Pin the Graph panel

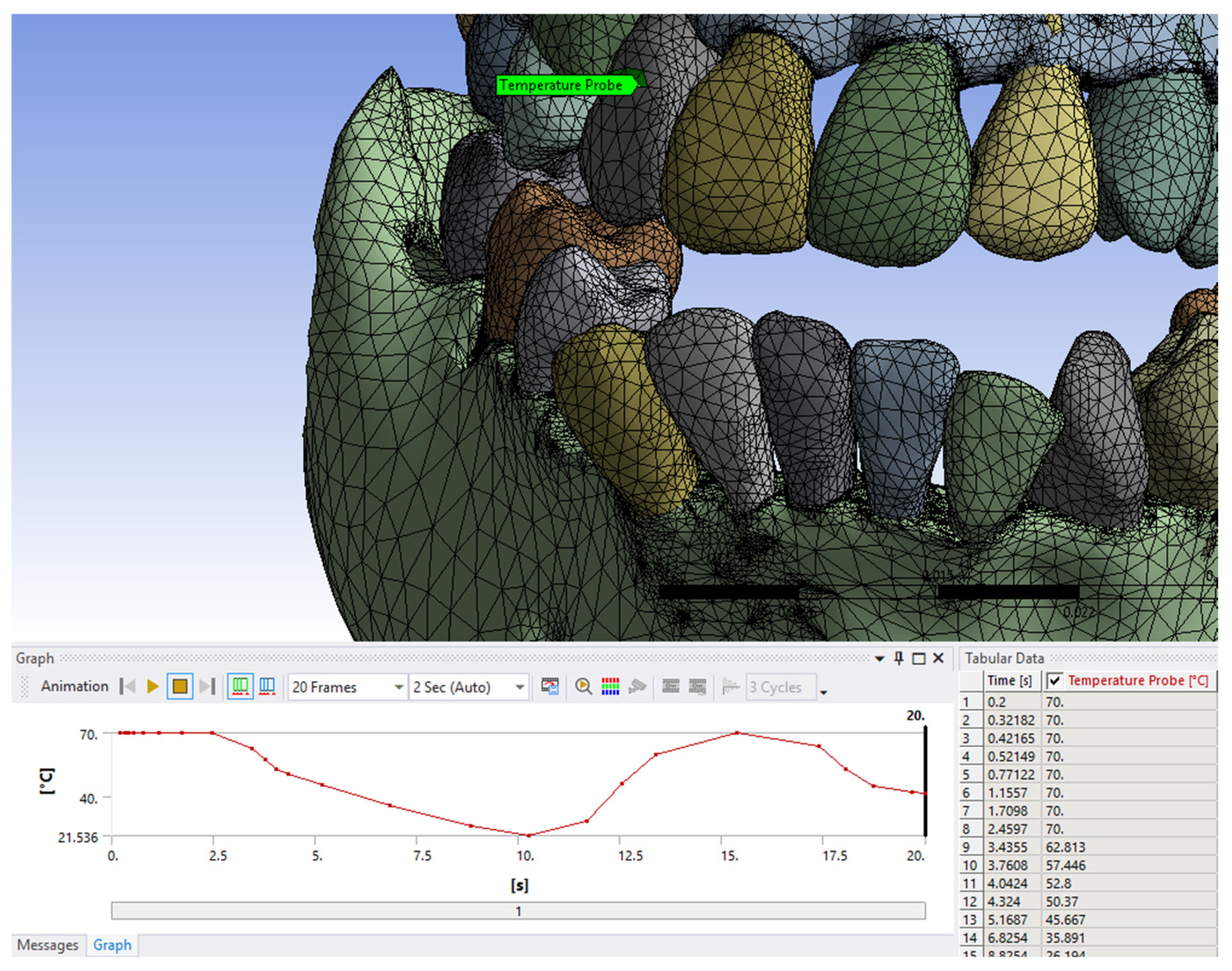click(899, 658)
